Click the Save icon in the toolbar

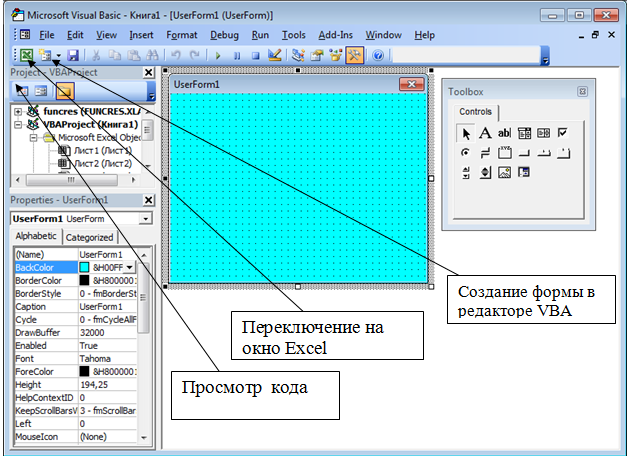pyautogui.click(x=73, y=56)
